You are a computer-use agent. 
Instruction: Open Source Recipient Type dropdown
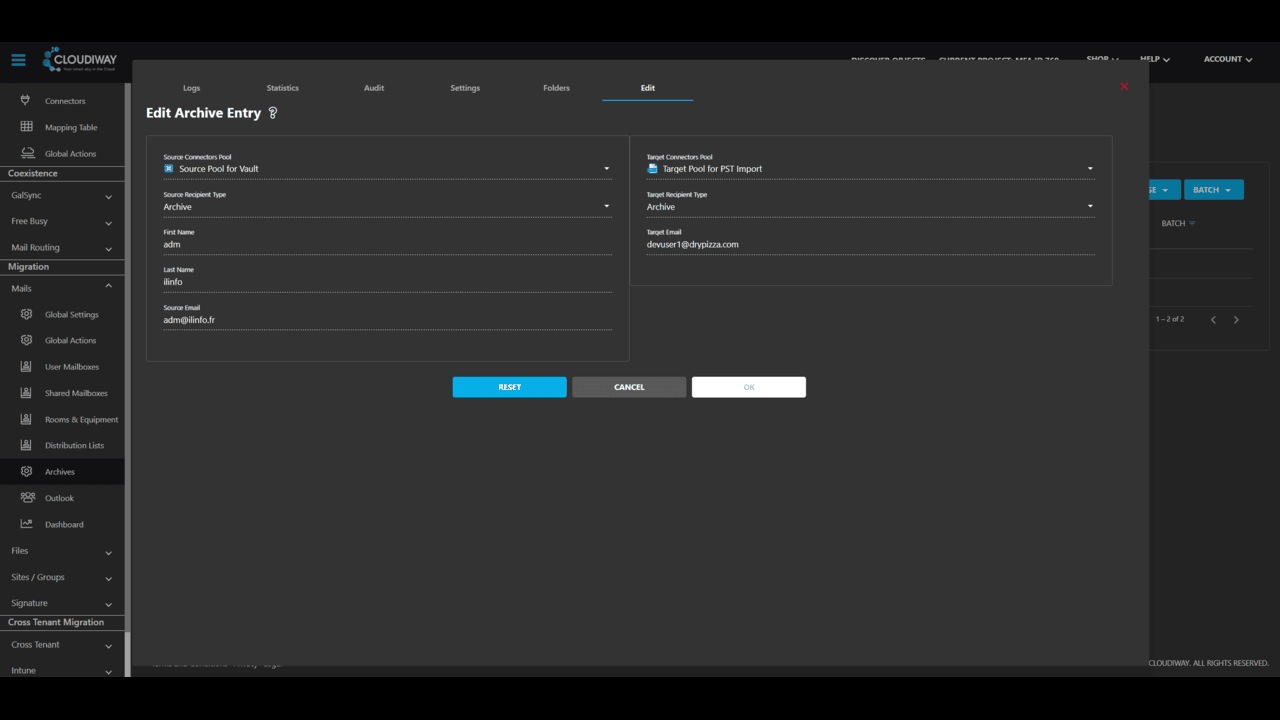(388, 207)
